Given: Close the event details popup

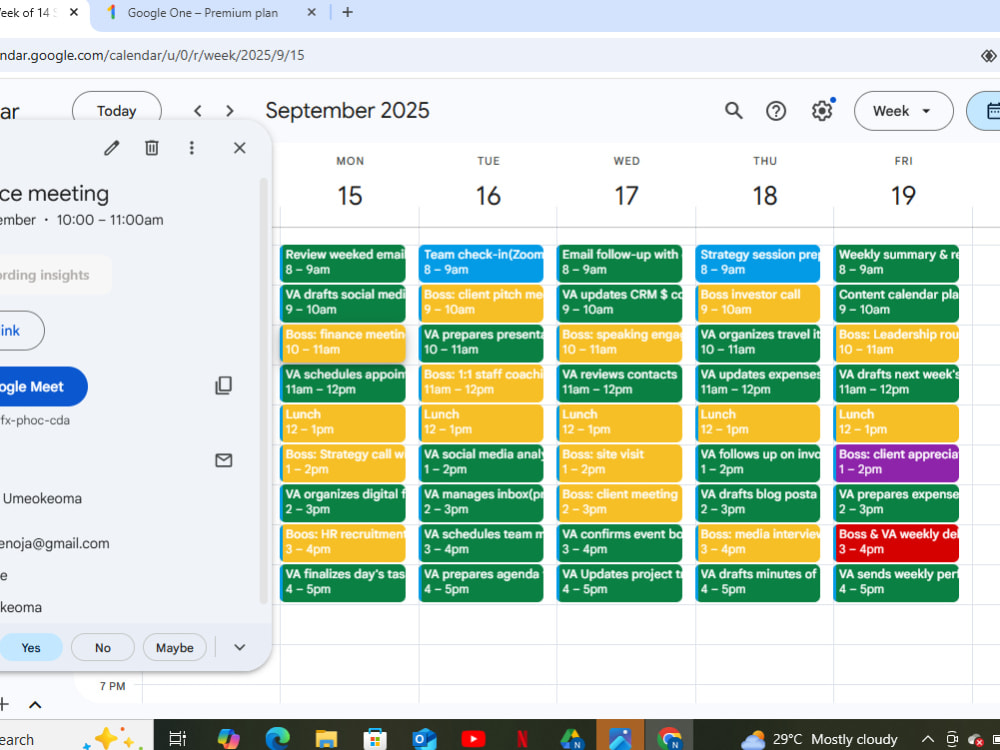Looking at the screenshot, I should pyautogui.click(x=240, y=148).
